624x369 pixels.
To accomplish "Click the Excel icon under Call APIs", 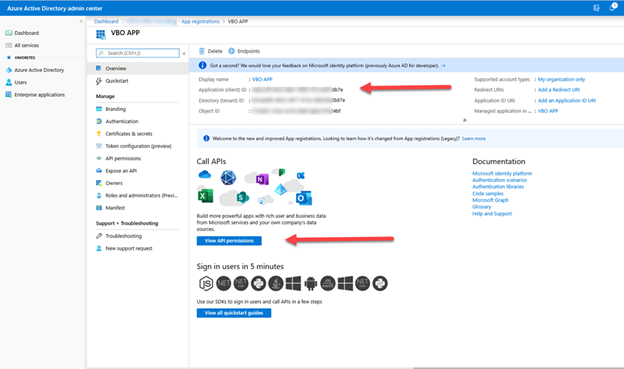I will (205, 196).
